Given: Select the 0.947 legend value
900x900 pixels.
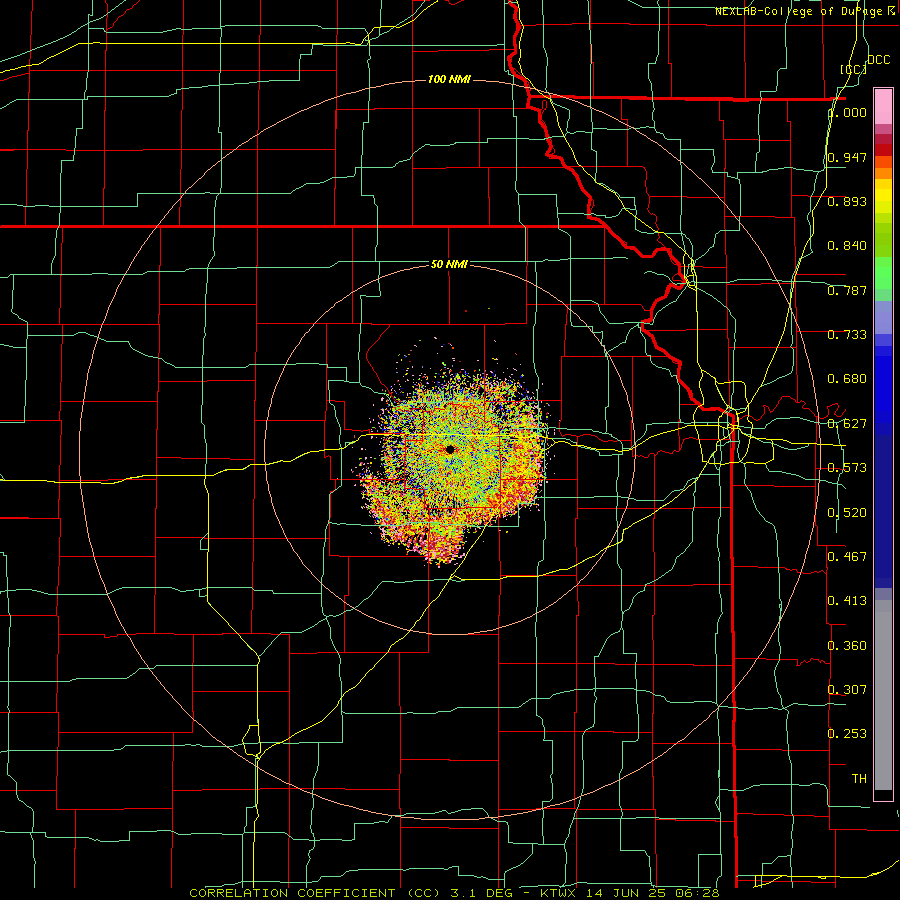Looking at the screenshot, I should point(847,157).
